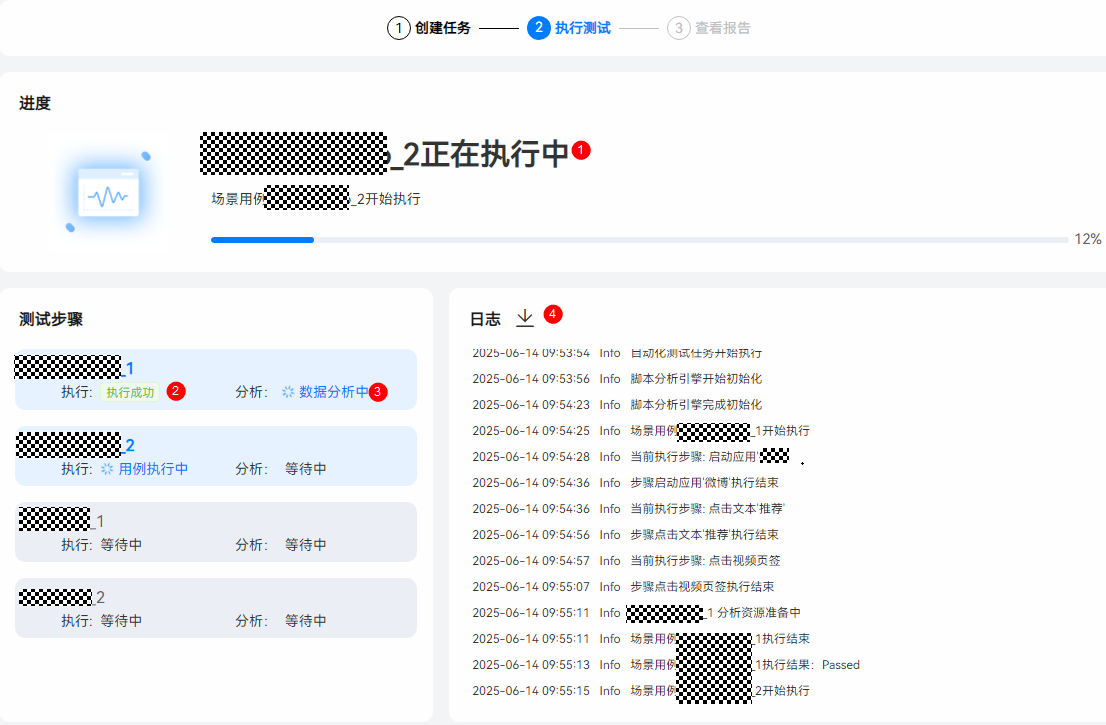Screen dimensions: 1106x725
Task: Click the step 1 circle for 创建任务
Action: pyautogui.click(x=398, y=28)
